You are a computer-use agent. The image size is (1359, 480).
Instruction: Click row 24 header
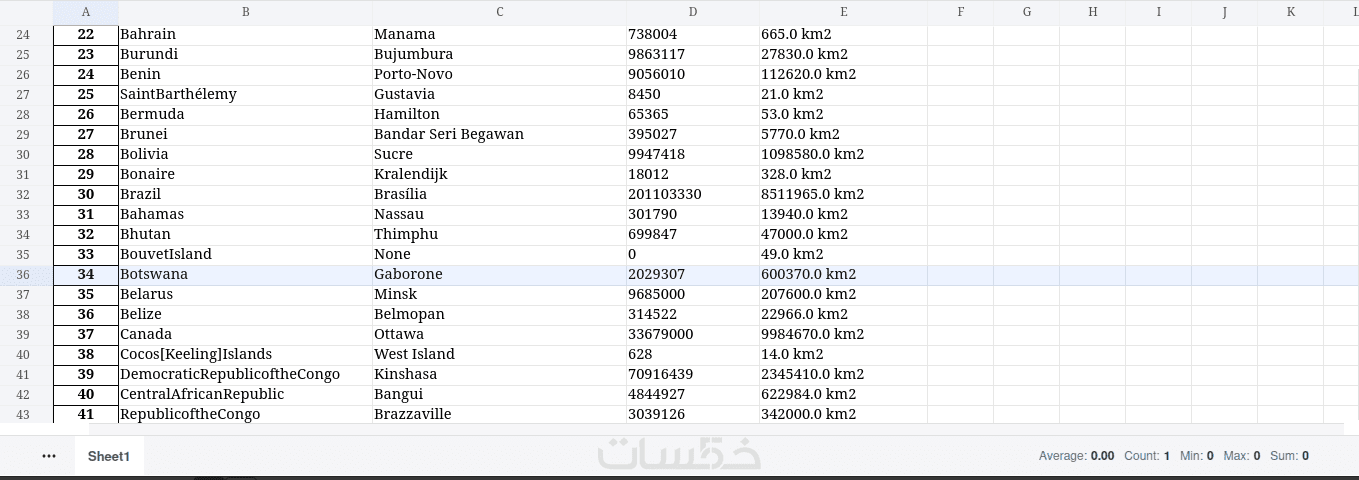(24, 34)
